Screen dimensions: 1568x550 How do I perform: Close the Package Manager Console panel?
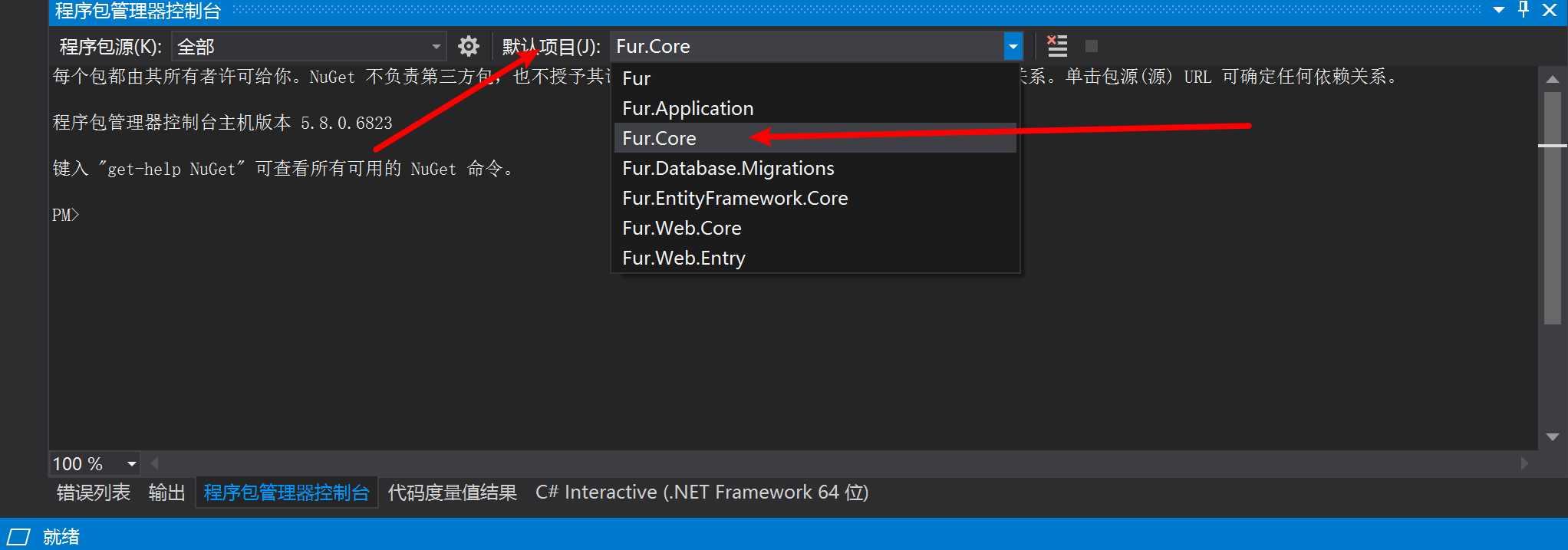coord(1550,10)
